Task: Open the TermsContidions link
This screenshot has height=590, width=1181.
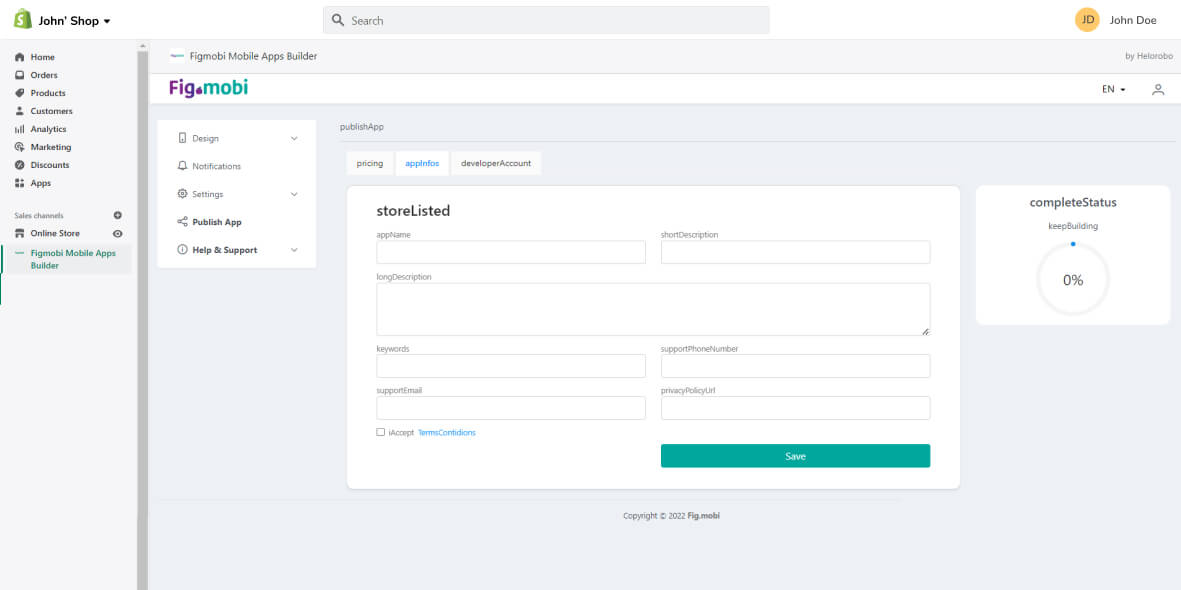Action: pyautogui.click(x=446, y=432)
